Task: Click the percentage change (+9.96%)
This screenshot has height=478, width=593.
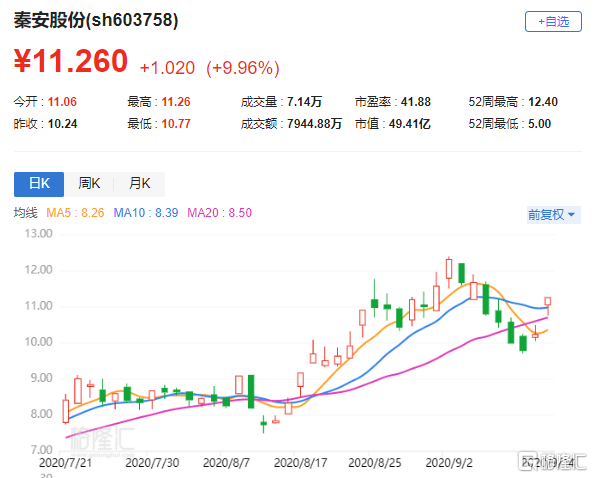Action: pos(243,68)
